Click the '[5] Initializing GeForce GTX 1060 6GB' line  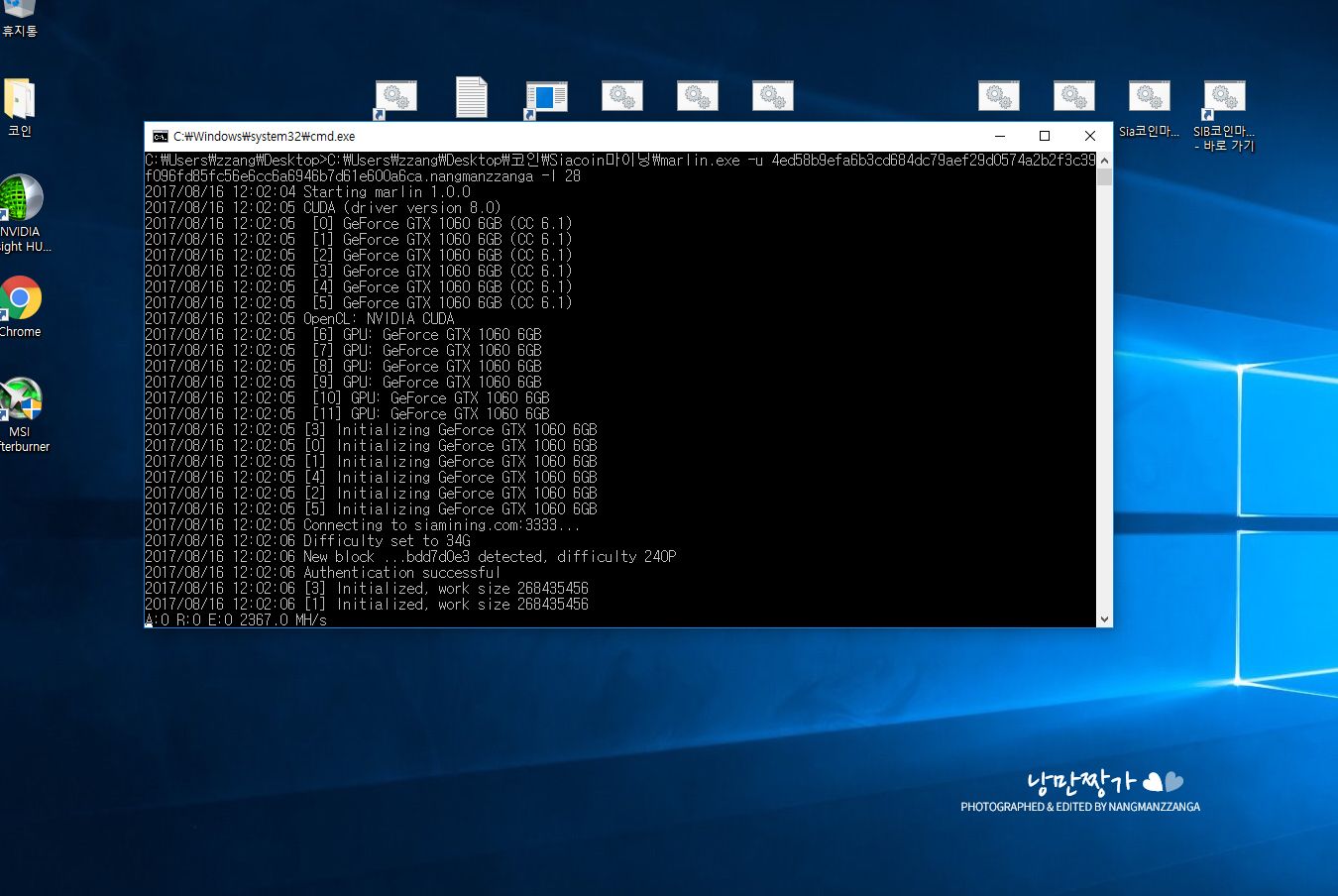(371, 509)
